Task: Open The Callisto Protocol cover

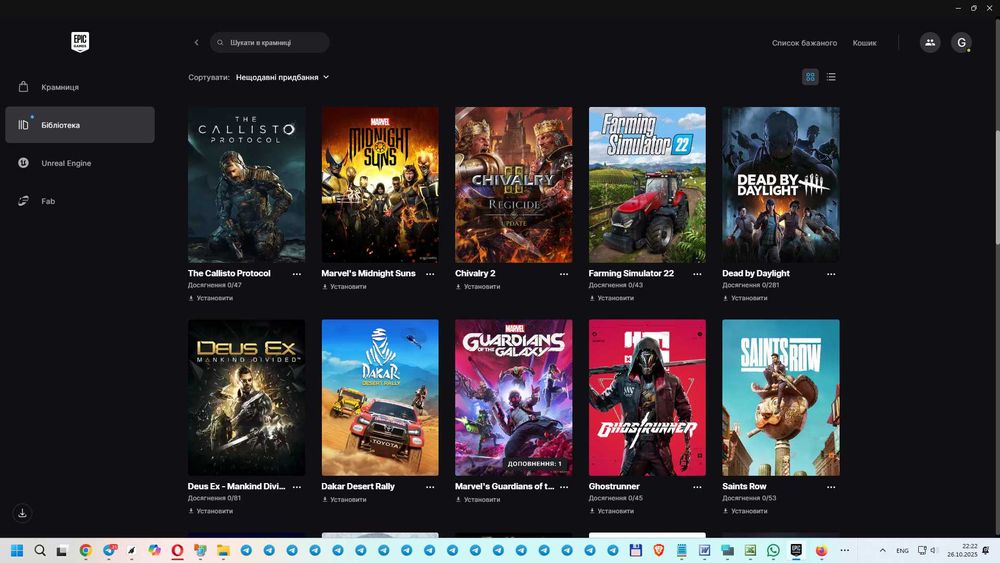Action: (x=246, y=185)
